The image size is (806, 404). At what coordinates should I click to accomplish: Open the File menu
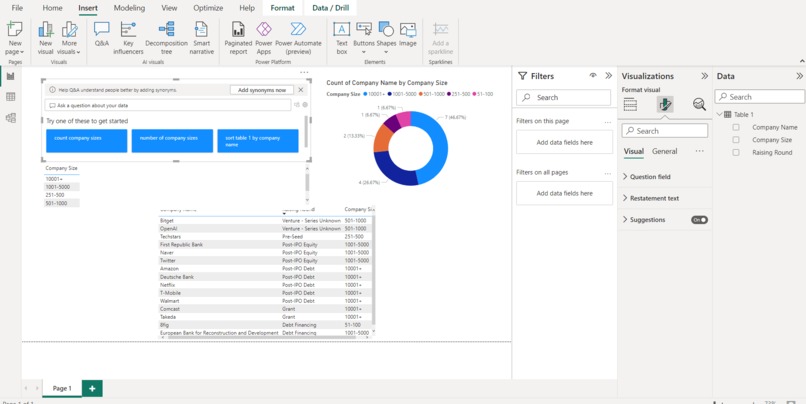click(x=17, y=8)
